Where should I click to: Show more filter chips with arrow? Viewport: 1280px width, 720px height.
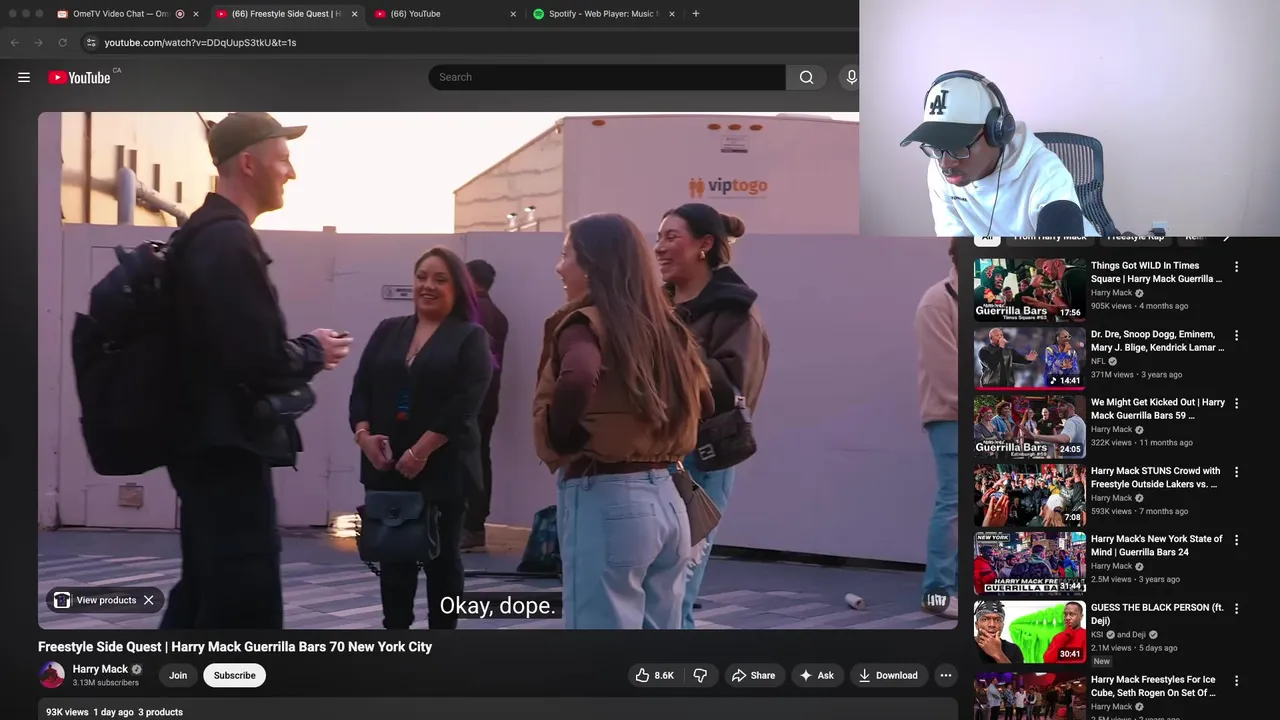click(1227, 237)
